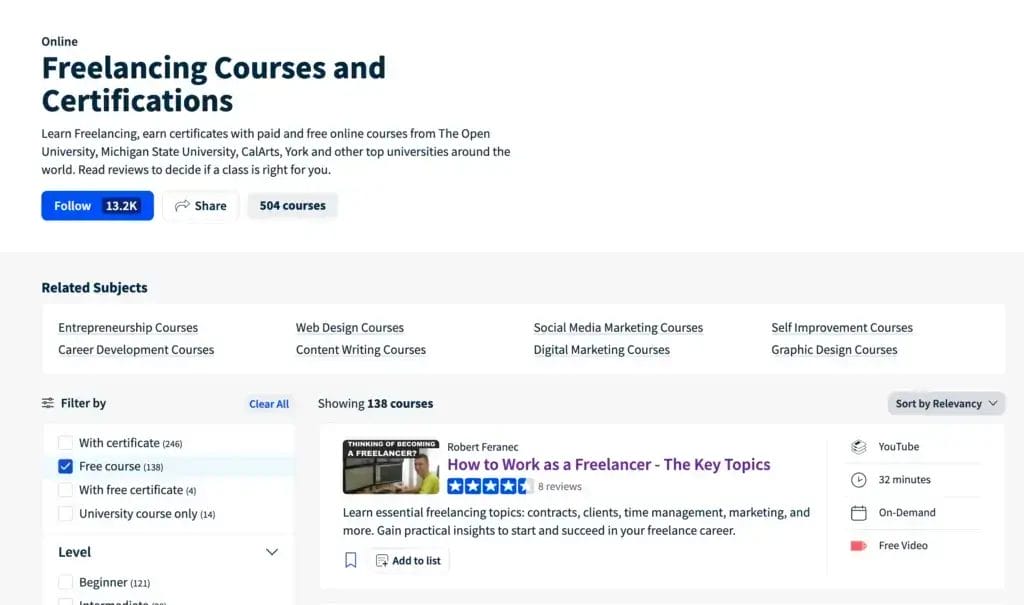Screen dimensions: 1024x605
Task: Click the Add to list icon
Action: tap(381, 560)
